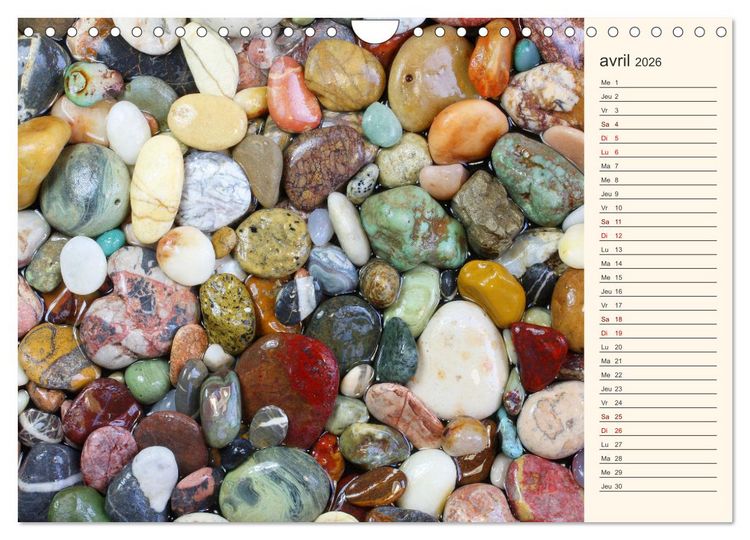Select the 'Jeu 23' date line
Image resolution: width=750 pixels, height=540 pixels.
pos(658,388)
